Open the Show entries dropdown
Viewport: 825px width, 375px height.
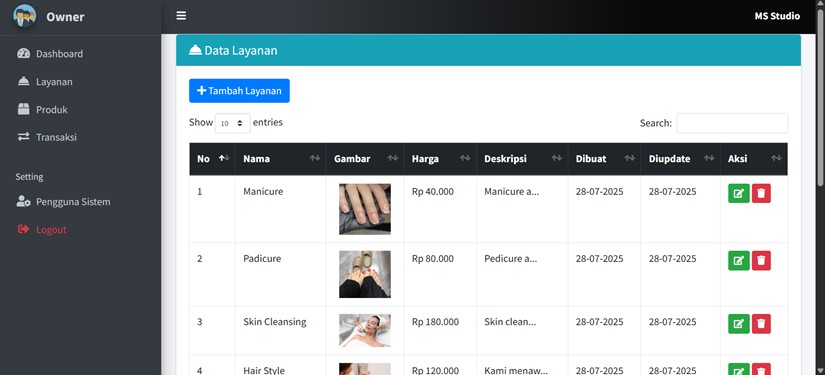tap(233, 123)
